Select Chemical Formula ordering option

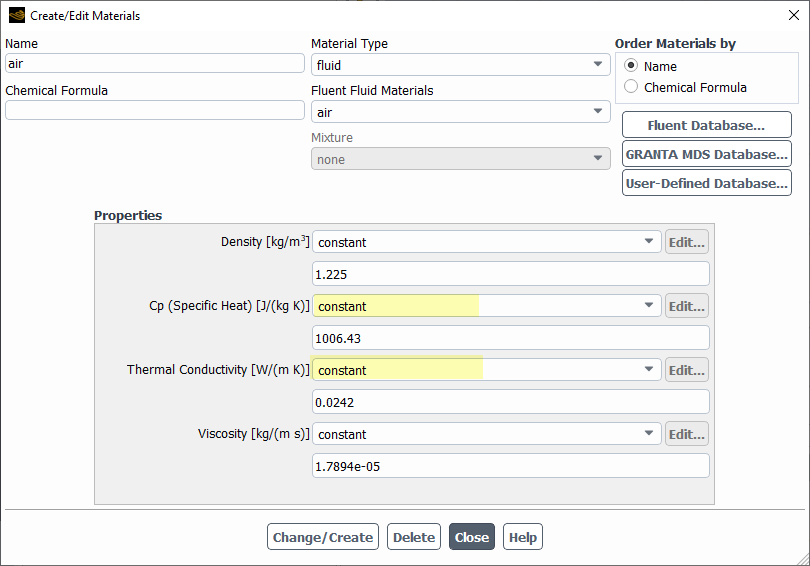pos(631,87)
